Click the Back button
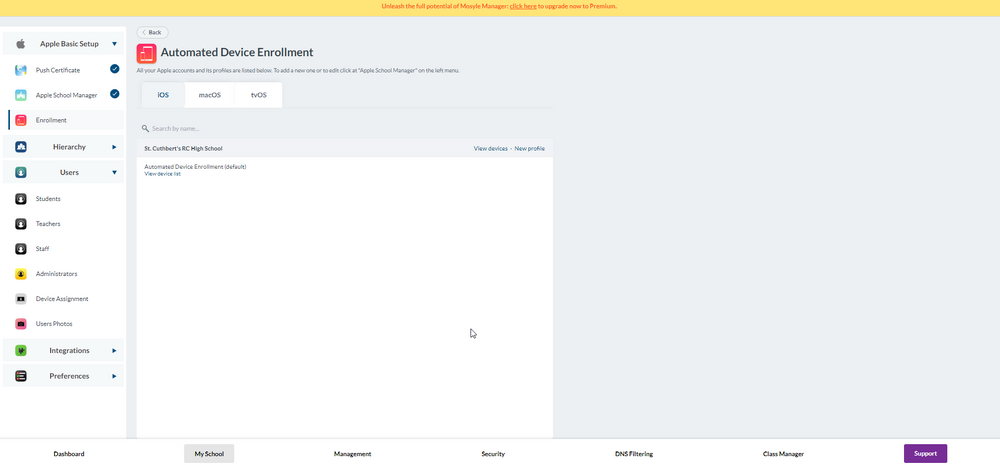The height and width of the screenshot is (465, 1000). point(152,32)
